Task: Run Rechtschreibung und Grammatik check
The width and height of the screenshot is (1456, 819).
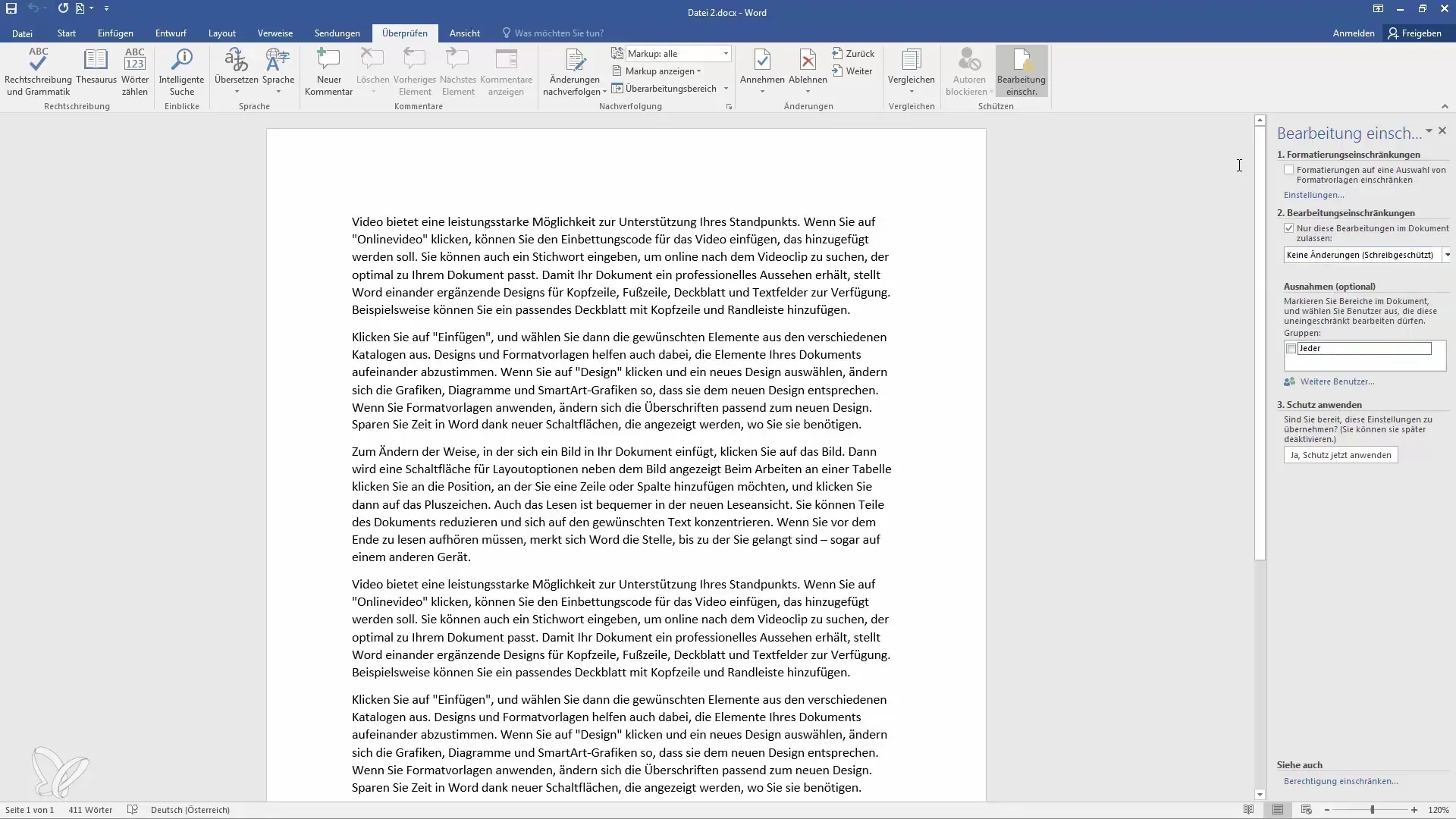Action: pyautogui.click(x=38, y=71)
